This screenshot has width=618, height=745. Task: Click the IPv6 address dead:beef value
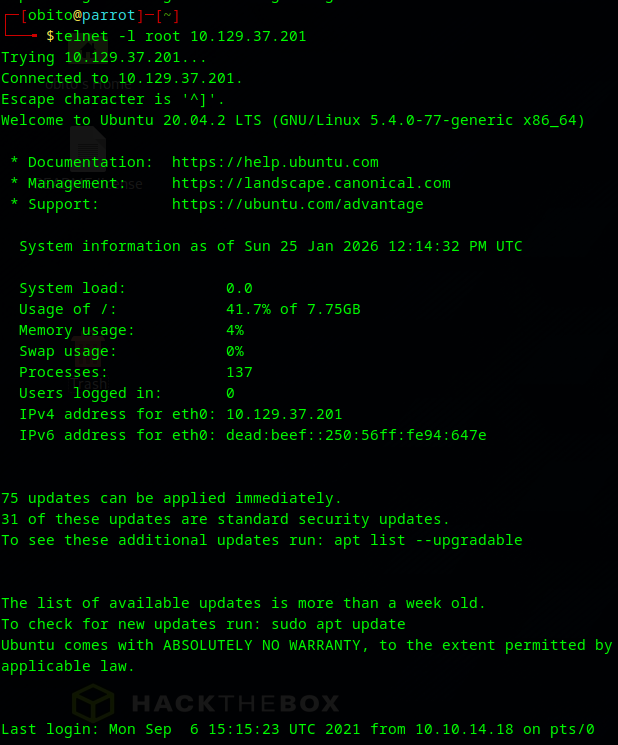tap(356, 435)
